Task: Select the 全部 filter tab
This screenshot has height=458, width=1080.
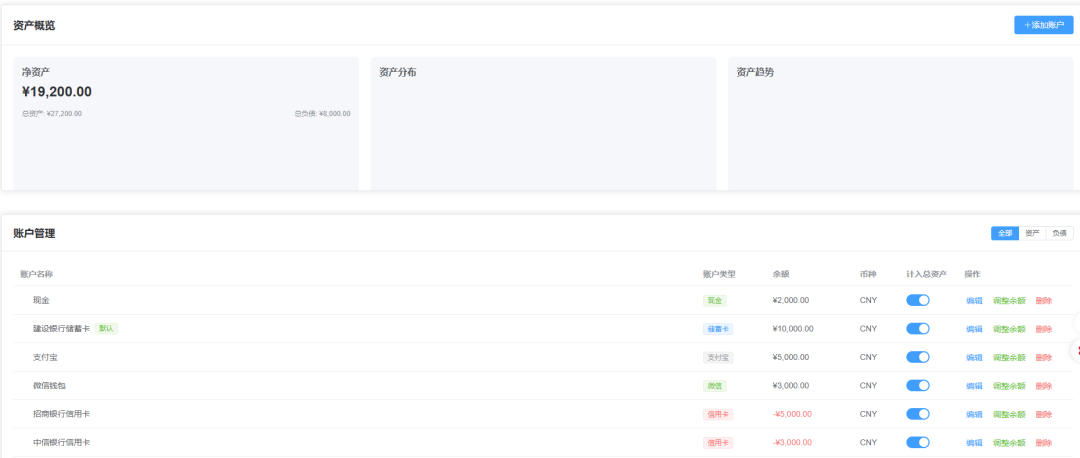Action: tap(1005, 233)
